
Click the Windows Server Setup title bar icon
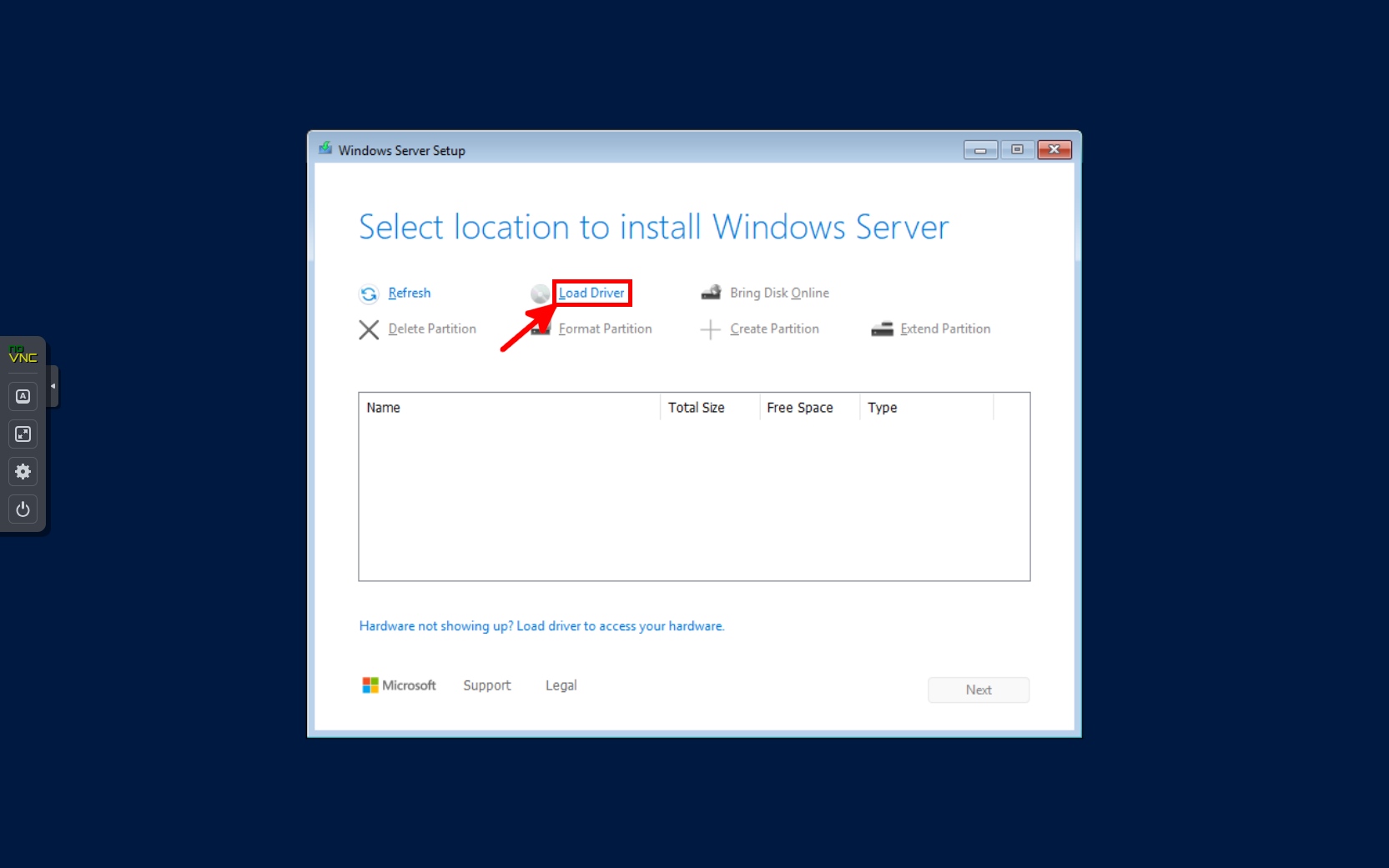(326, 149)
